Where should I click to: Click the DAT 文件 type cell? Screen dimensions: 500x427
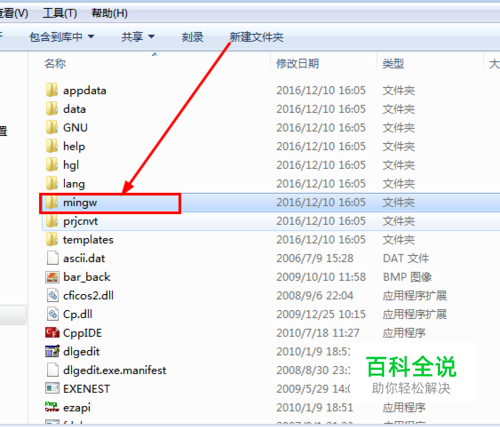pos(406,258)
